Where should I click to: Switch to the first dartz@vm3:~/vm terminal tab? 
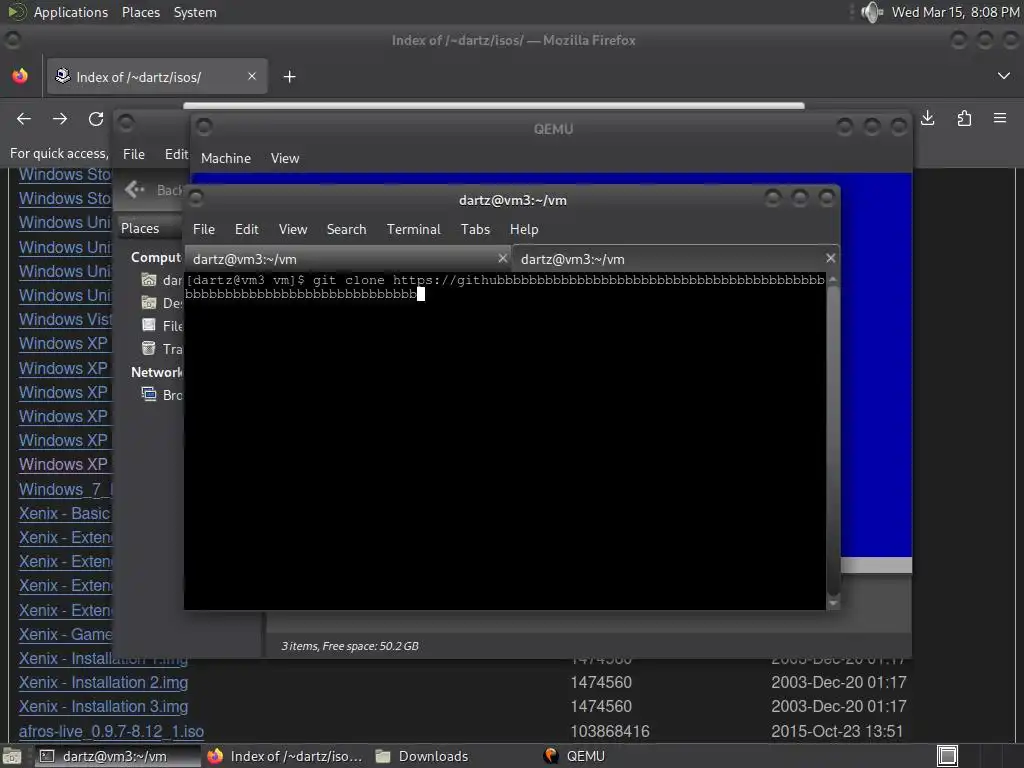tap(347, 259)
